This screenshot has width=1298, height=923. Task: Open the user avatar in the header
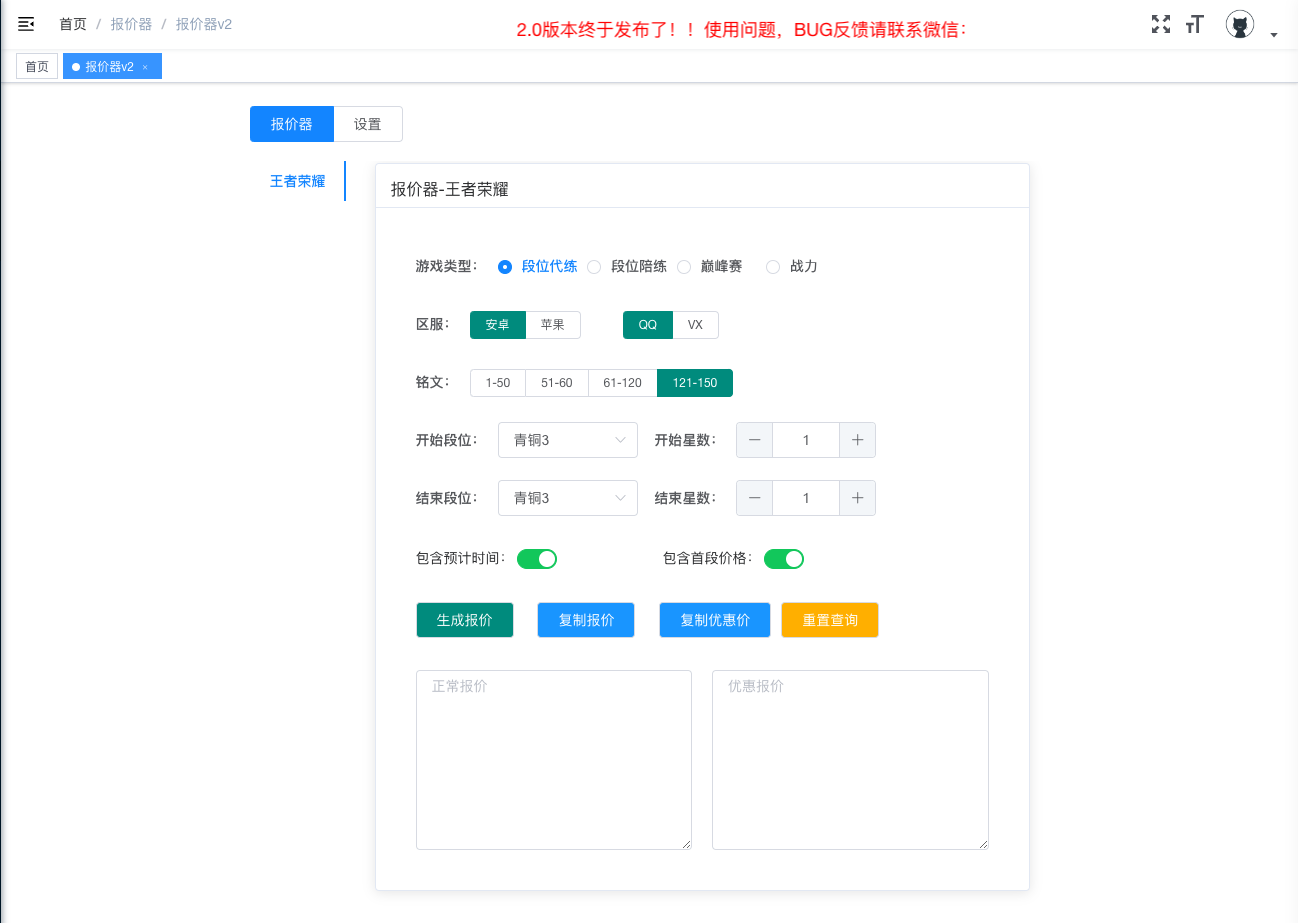pos(1239,24)
